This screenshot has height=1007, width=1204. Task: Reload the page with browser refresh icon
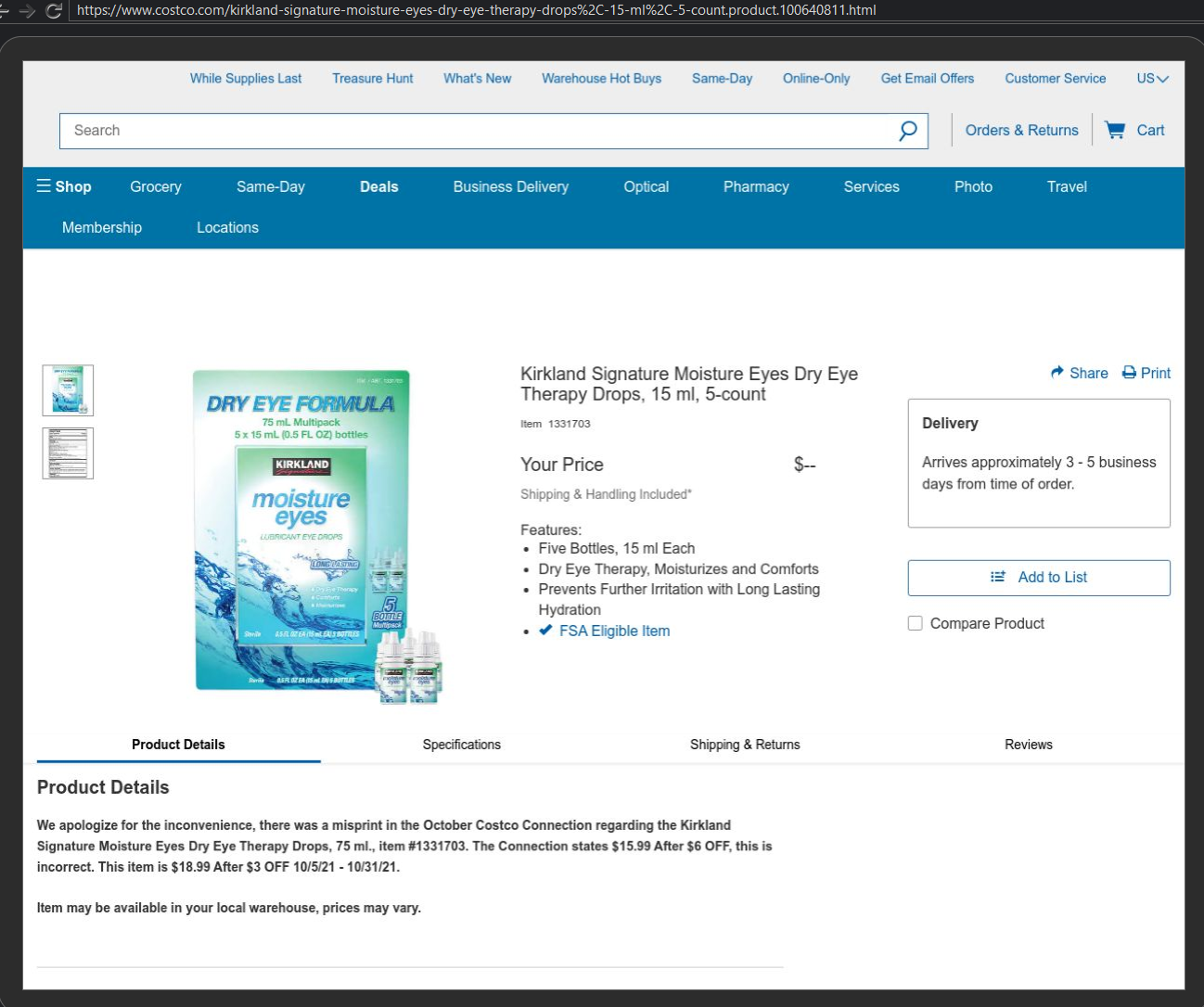click(x=54, y=10)
